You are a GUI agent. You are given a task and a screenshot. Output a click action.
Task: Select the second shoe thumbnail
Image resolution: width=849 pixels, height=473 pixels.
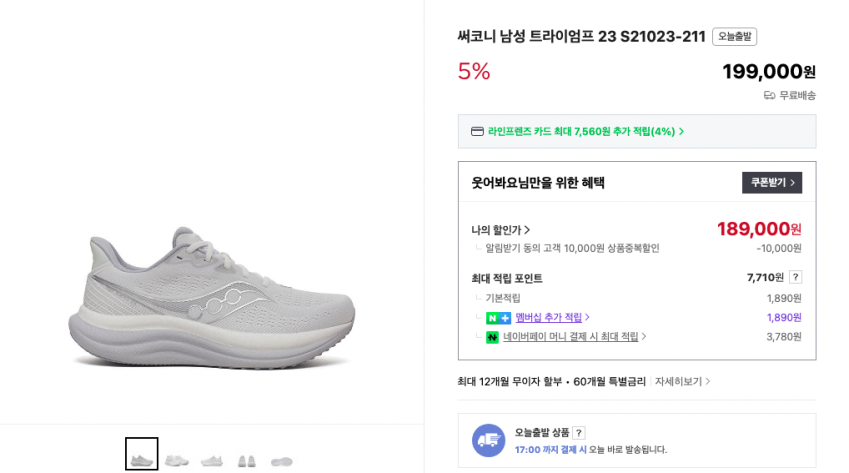coord(177,459)
